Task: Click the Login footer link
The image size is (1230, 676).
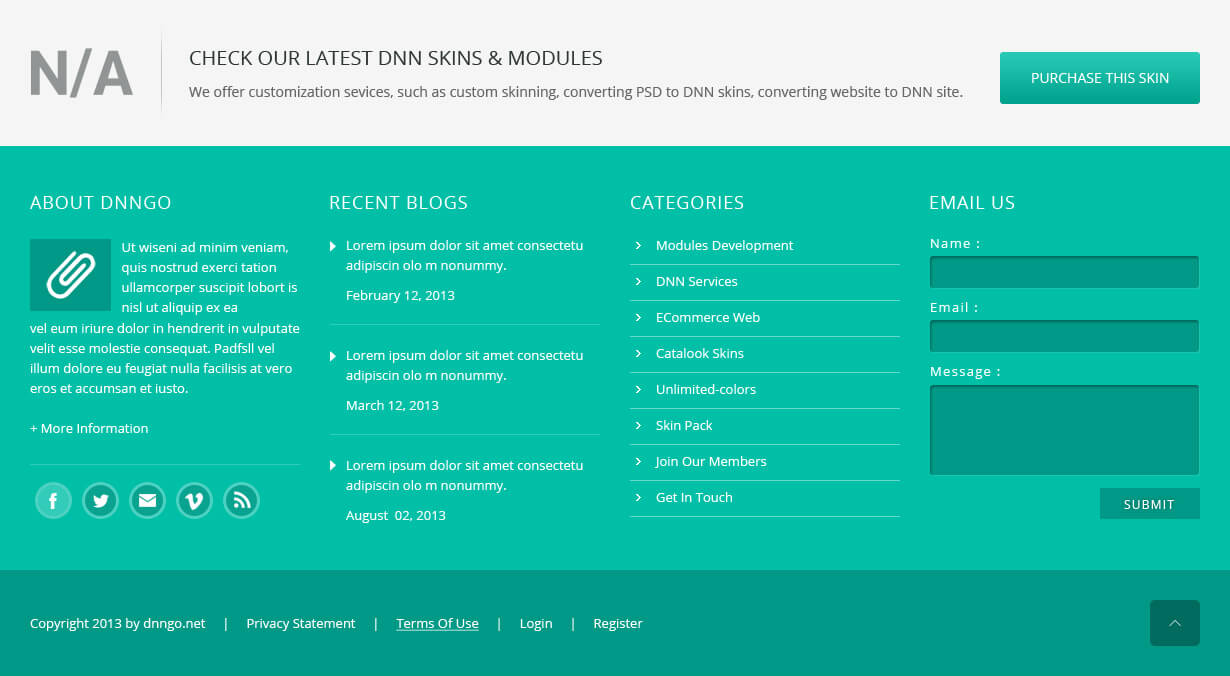Action: tap(536, 623)
